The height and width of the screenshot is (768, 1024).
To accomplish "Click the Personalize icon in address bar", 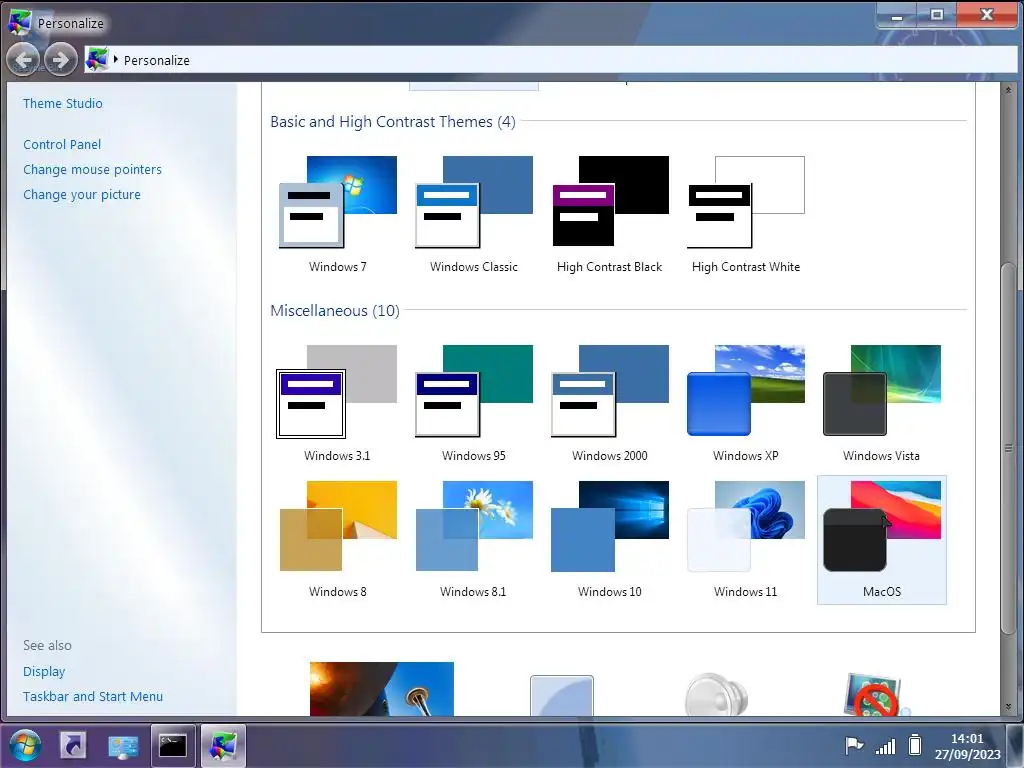I will 97,60.
